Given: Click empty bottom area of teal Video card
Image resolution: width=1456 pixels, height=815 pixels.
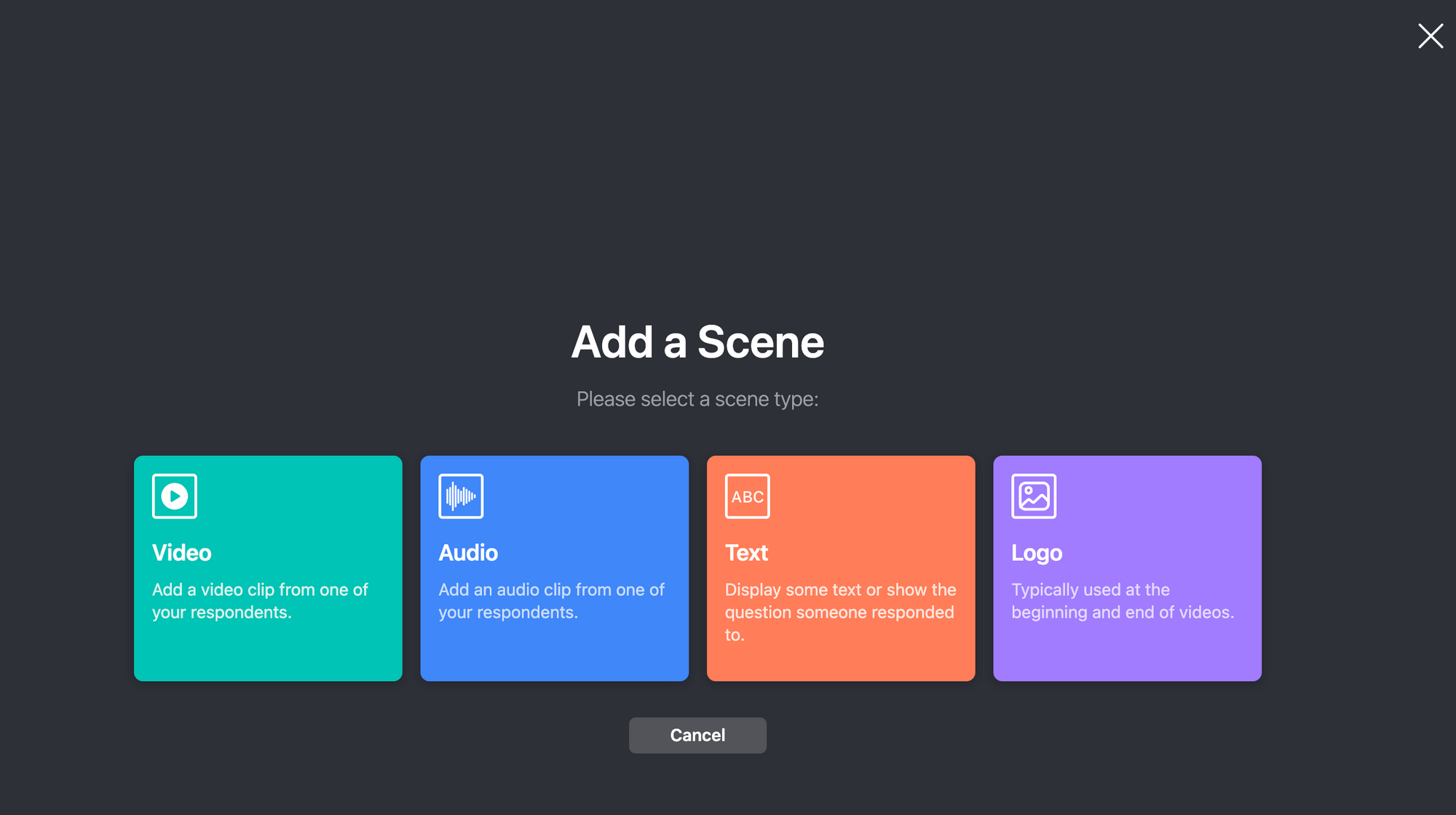Looking at the screenshot, I should (268, 655).
